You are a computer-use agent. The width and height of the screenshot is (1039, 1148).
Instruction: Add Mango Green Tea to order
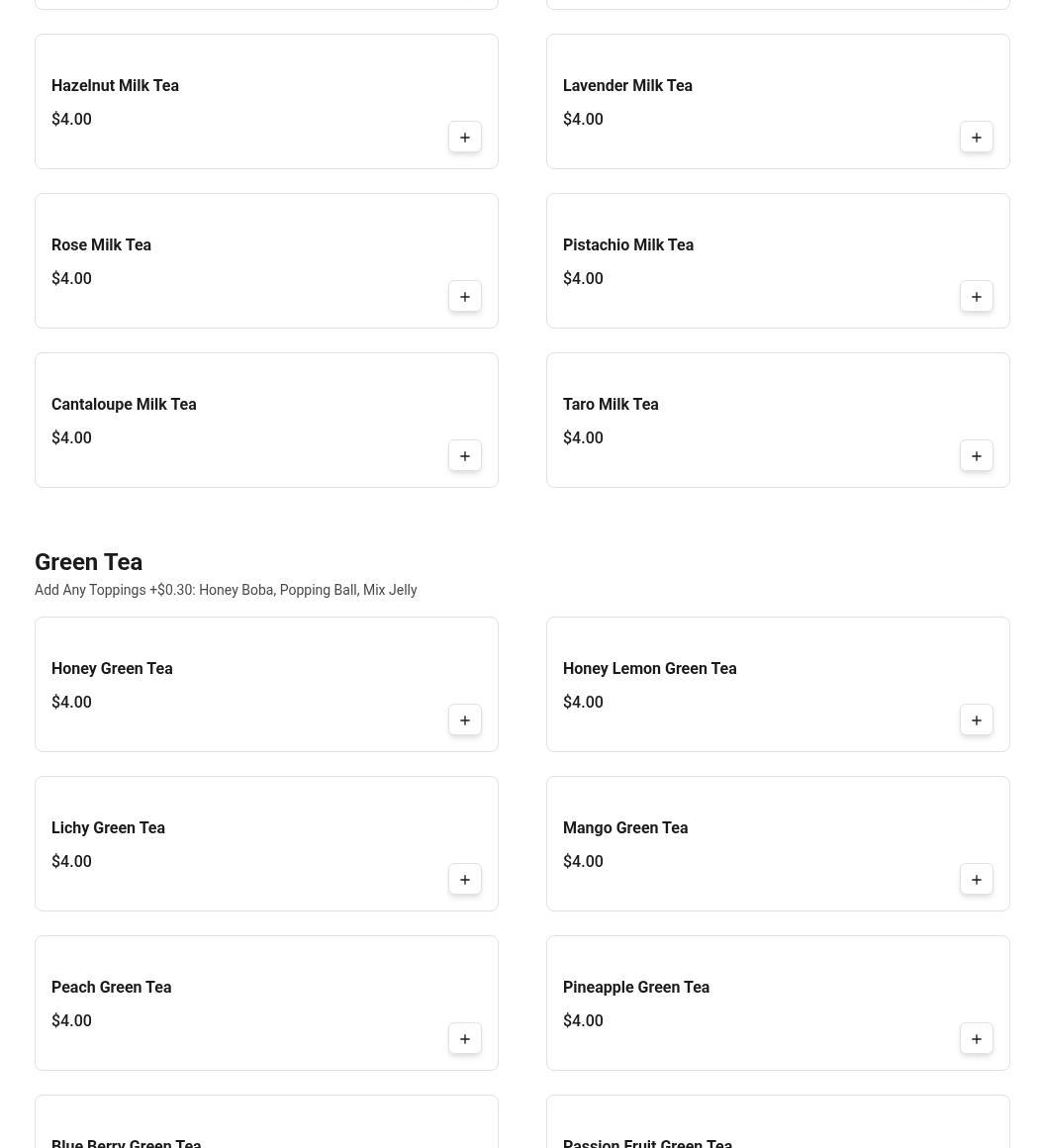click(x=976, y=879)
